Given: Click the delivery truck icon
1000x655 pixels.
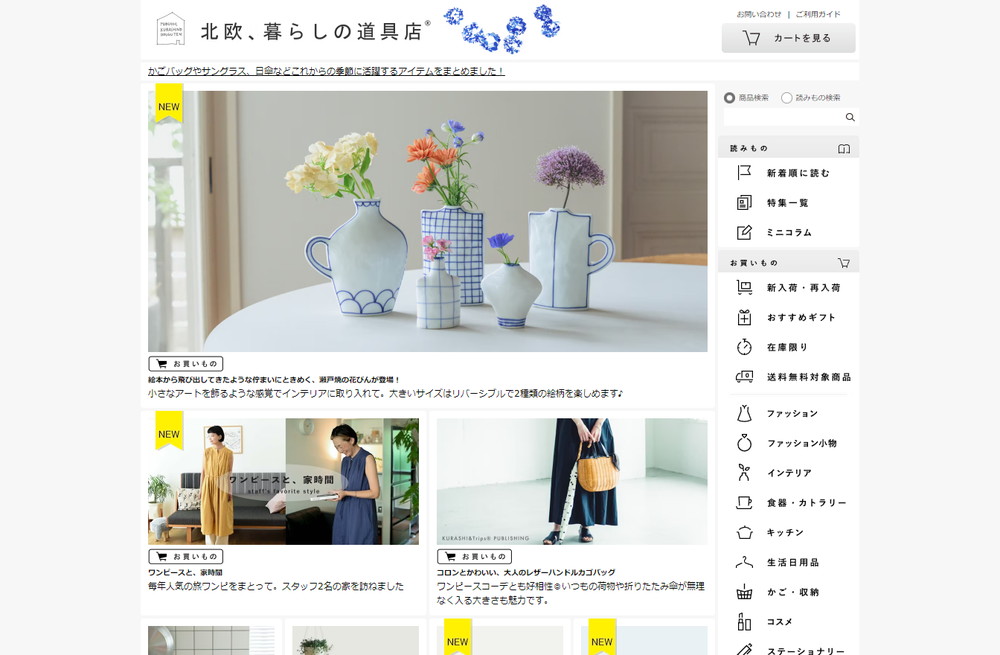Looking at the screenshot, I should [744, 377].
